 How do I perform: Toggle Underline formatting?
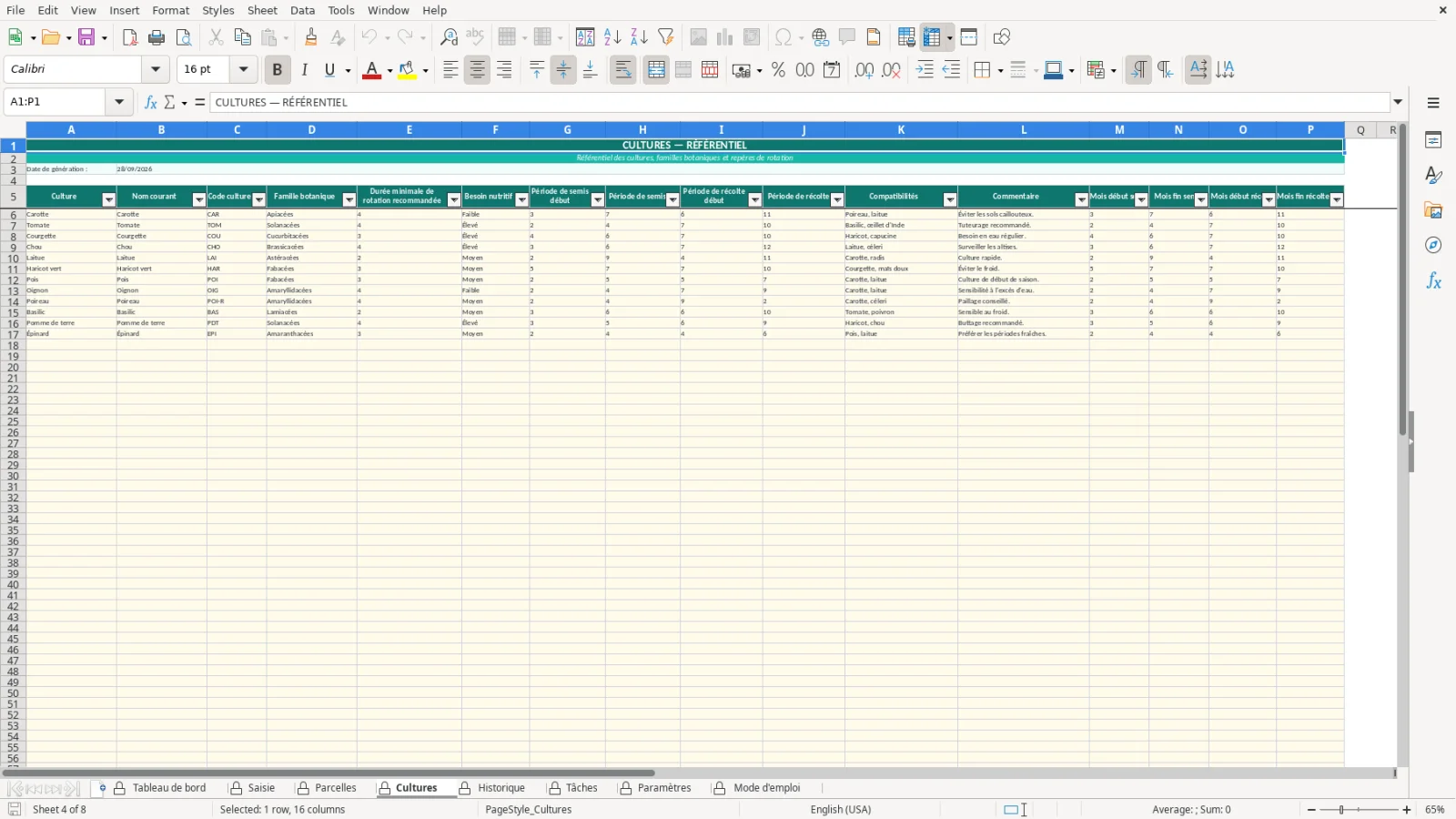point(330,70)
